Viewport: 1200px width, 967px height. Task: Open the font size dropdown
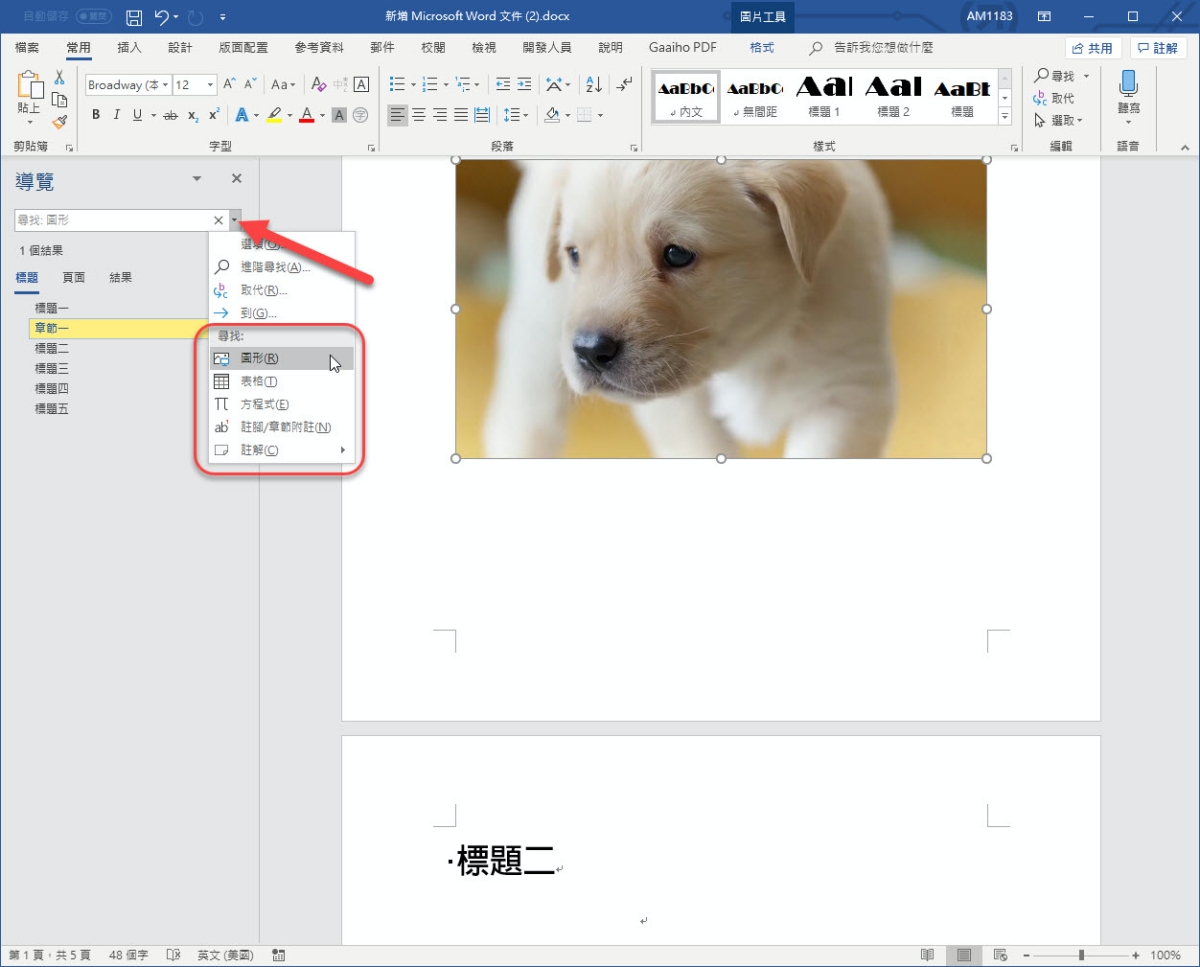(211, 85)
